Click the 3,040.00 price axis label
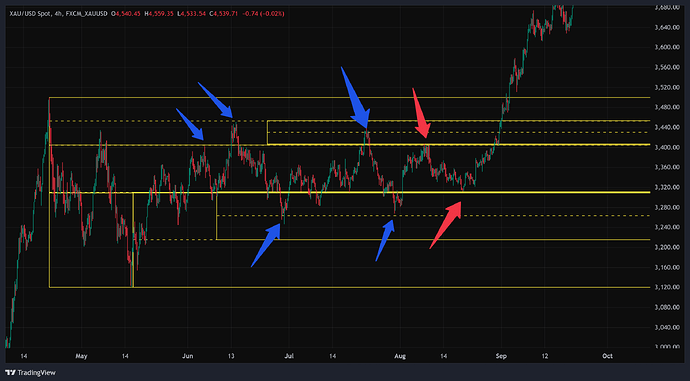 pyautogui.click(x=668, y=327)
